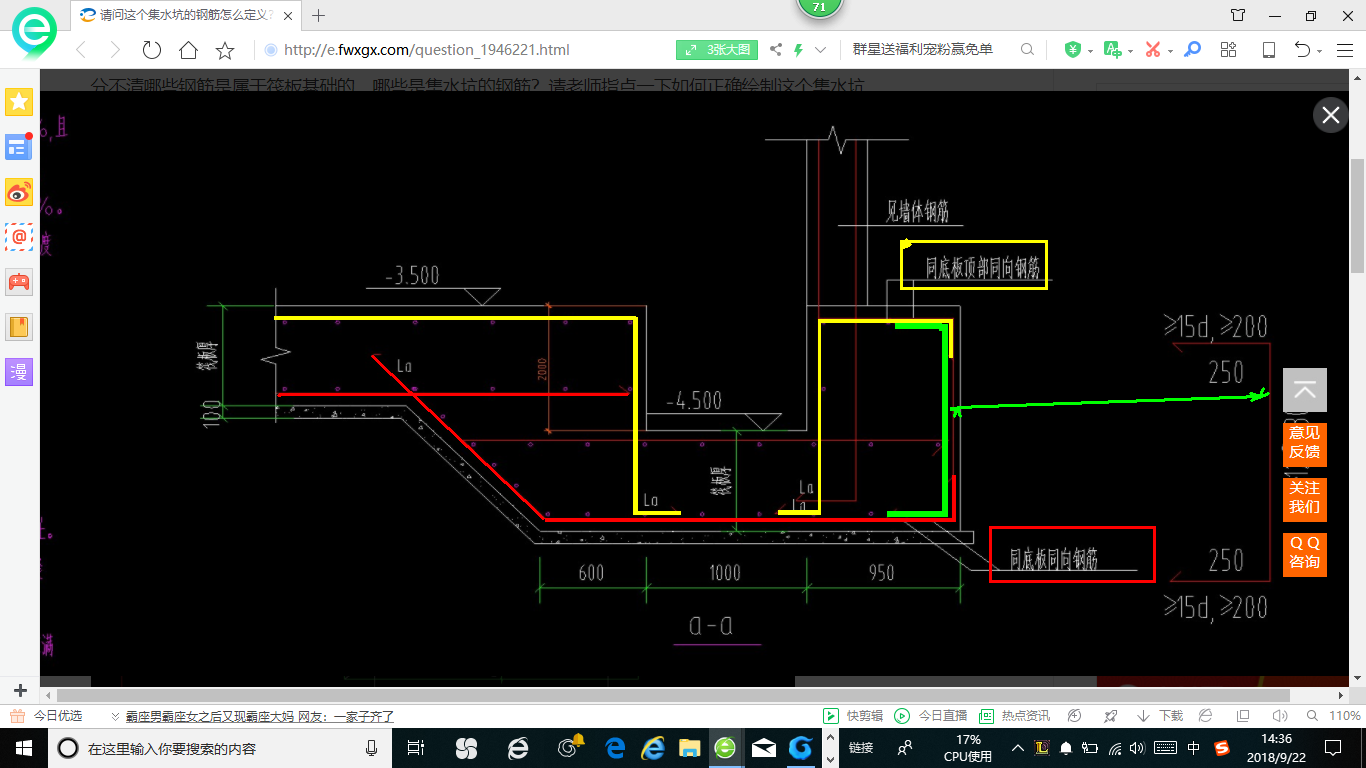Go to the browser home page
Image resolution: width=1366 pixels, height=768 pixels.
pyautogui.click(x=188, y=50)
